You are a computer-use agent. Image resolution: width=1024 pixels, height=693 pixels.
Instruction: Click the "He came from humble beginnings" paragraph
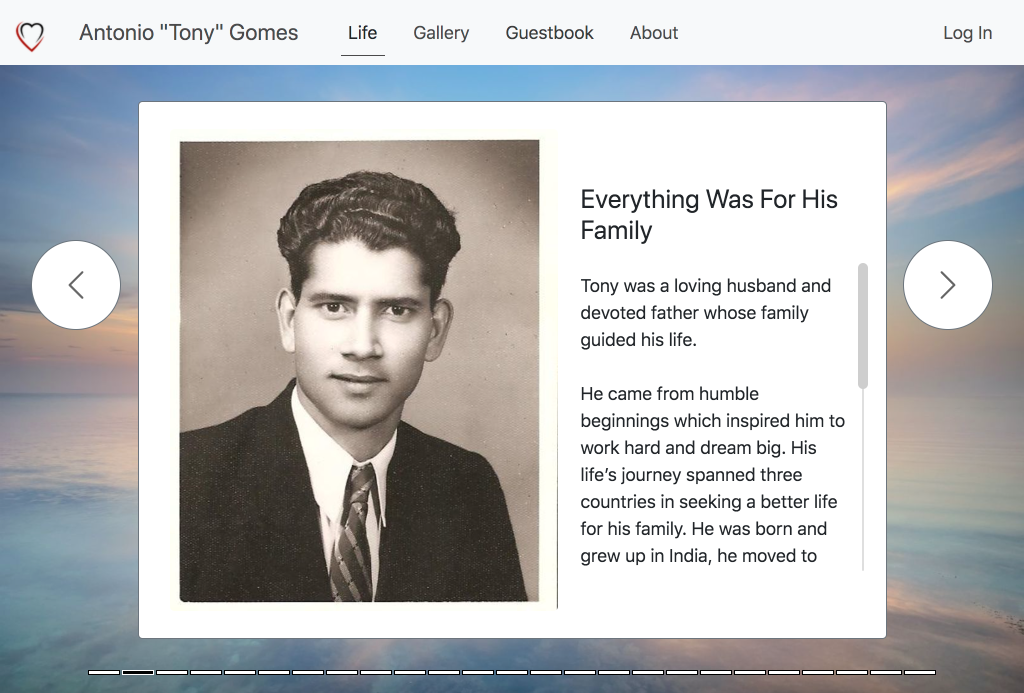click(x=712, y=475)
